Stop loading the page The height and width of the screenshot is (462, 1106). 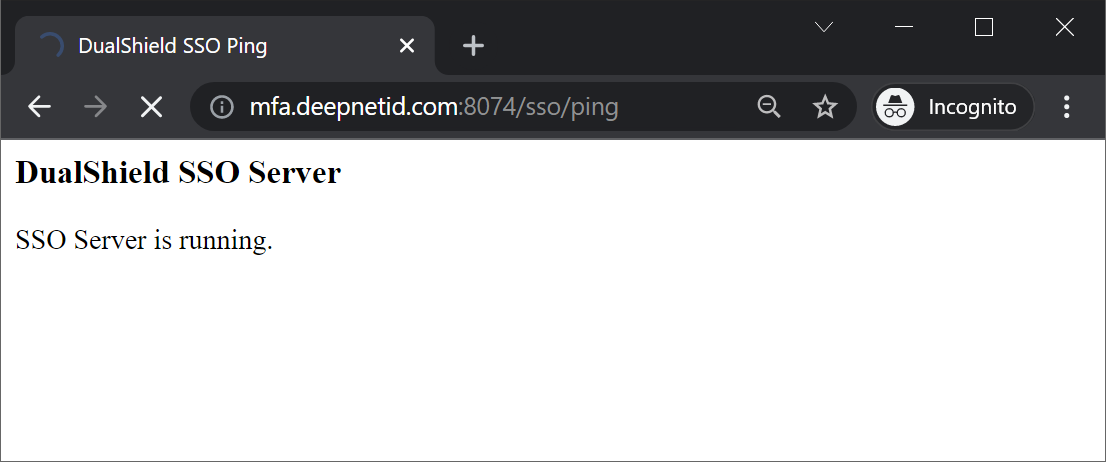point(151,107)
